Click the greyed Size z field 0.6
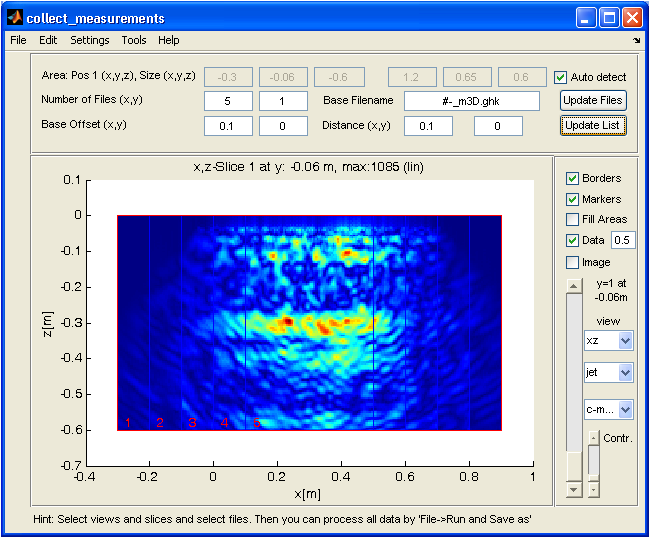 click(x=522, y=77)
